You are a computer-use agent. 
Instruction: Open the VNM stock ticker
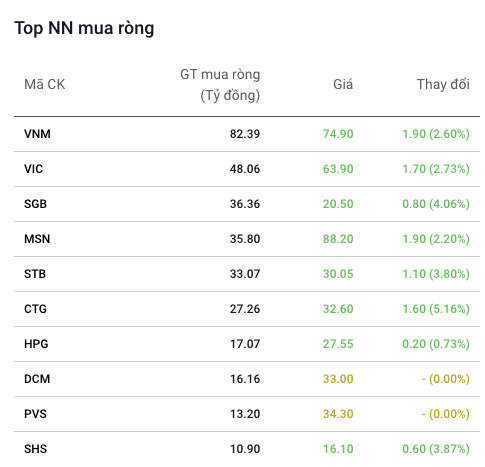point(37,134)
